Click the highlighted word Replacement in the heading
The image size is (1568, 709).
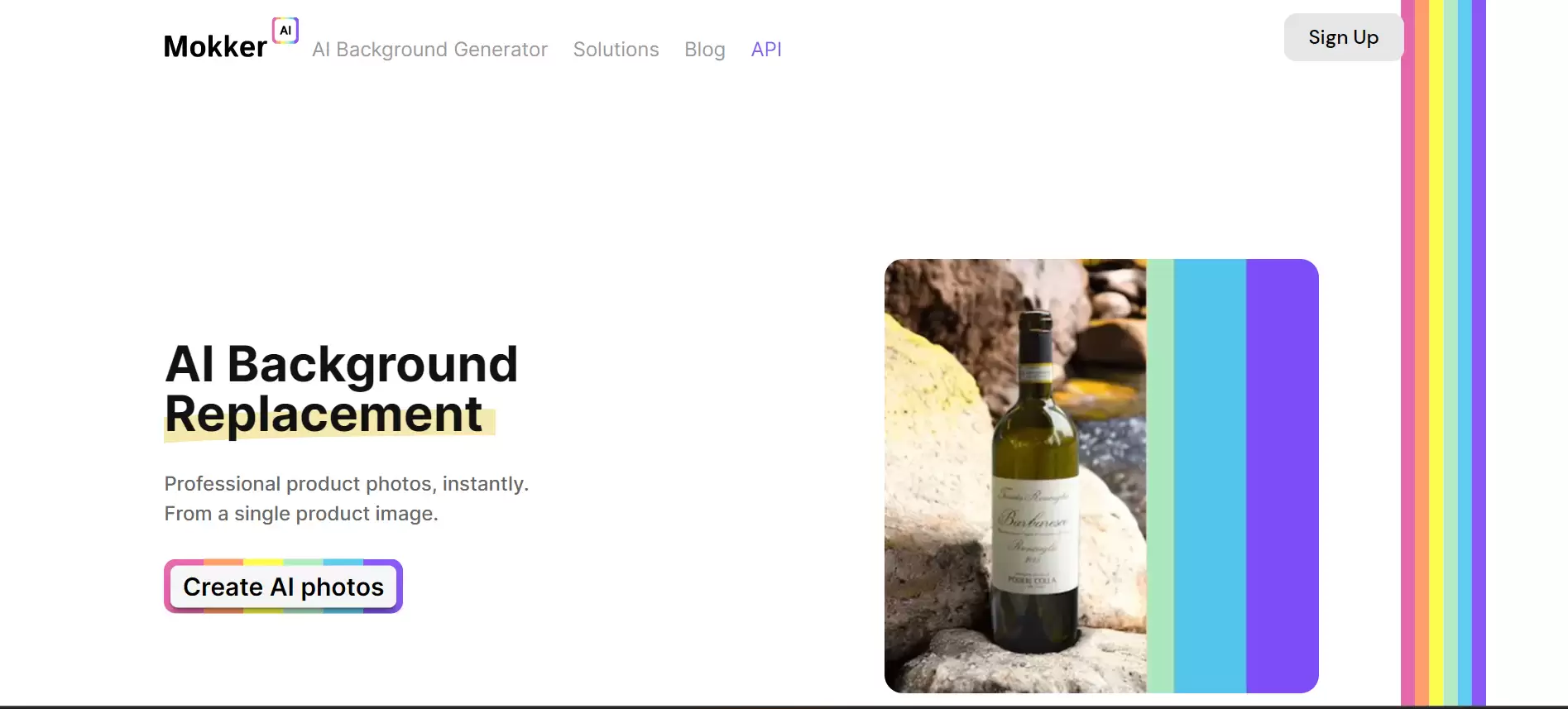point(324,414)
